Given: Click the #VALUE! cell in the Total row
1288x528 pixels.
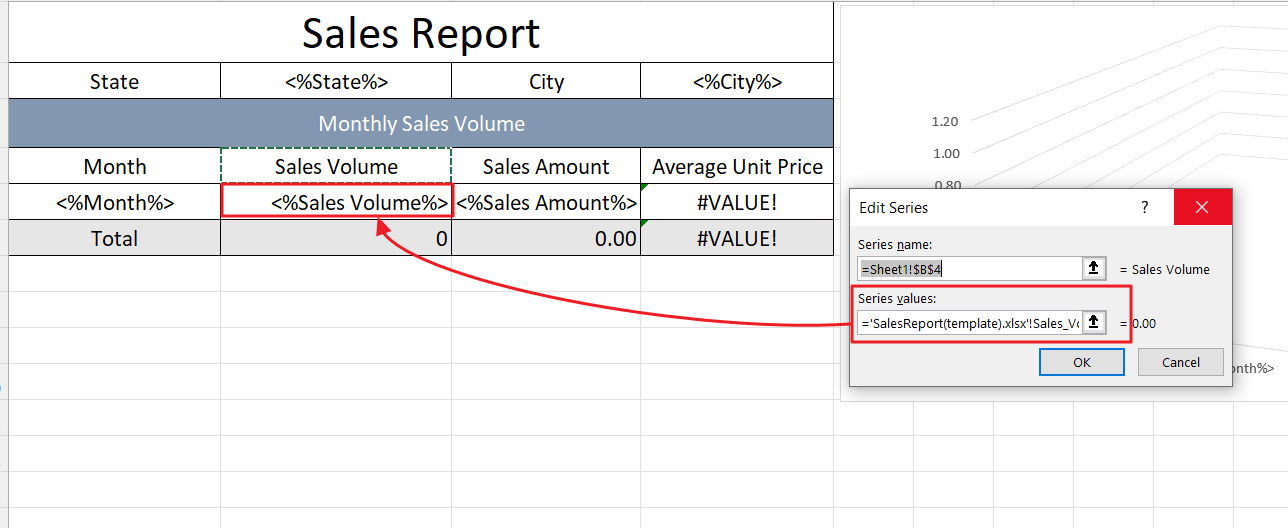Looking at the screenshot, I should click(737, 239).
